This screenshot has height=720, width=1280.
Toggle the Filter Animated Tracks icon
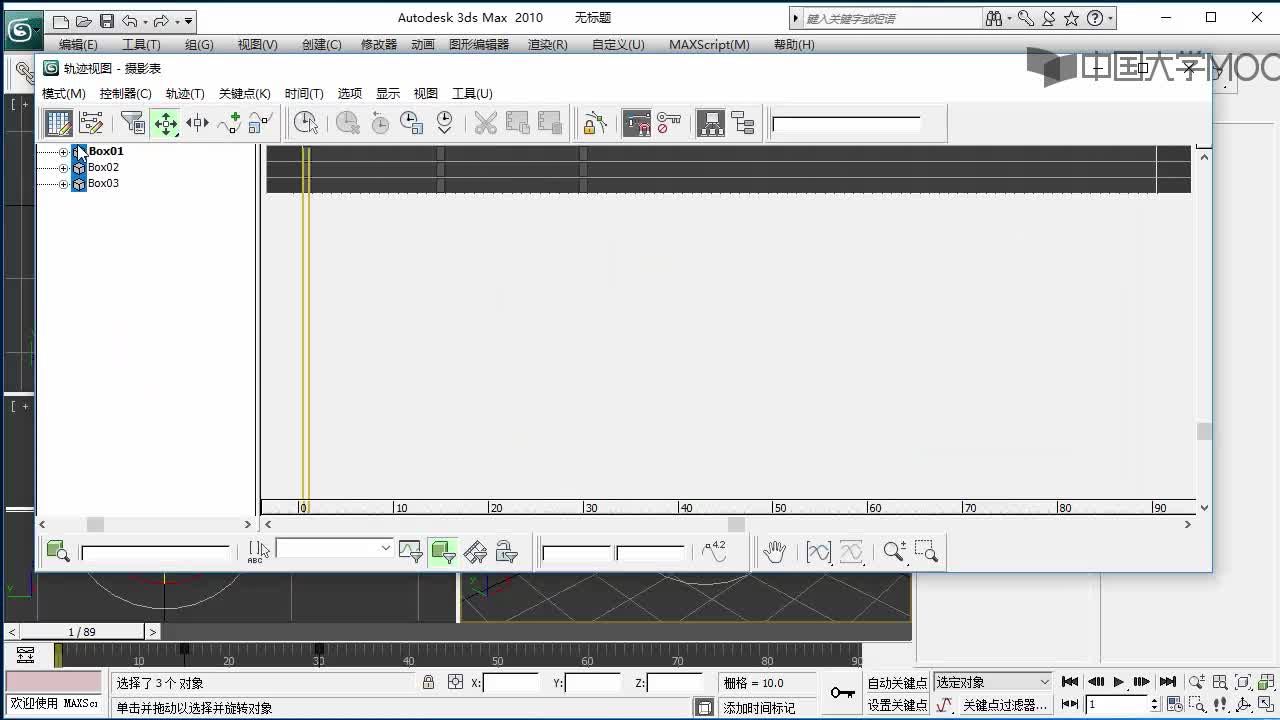[475, 551]
